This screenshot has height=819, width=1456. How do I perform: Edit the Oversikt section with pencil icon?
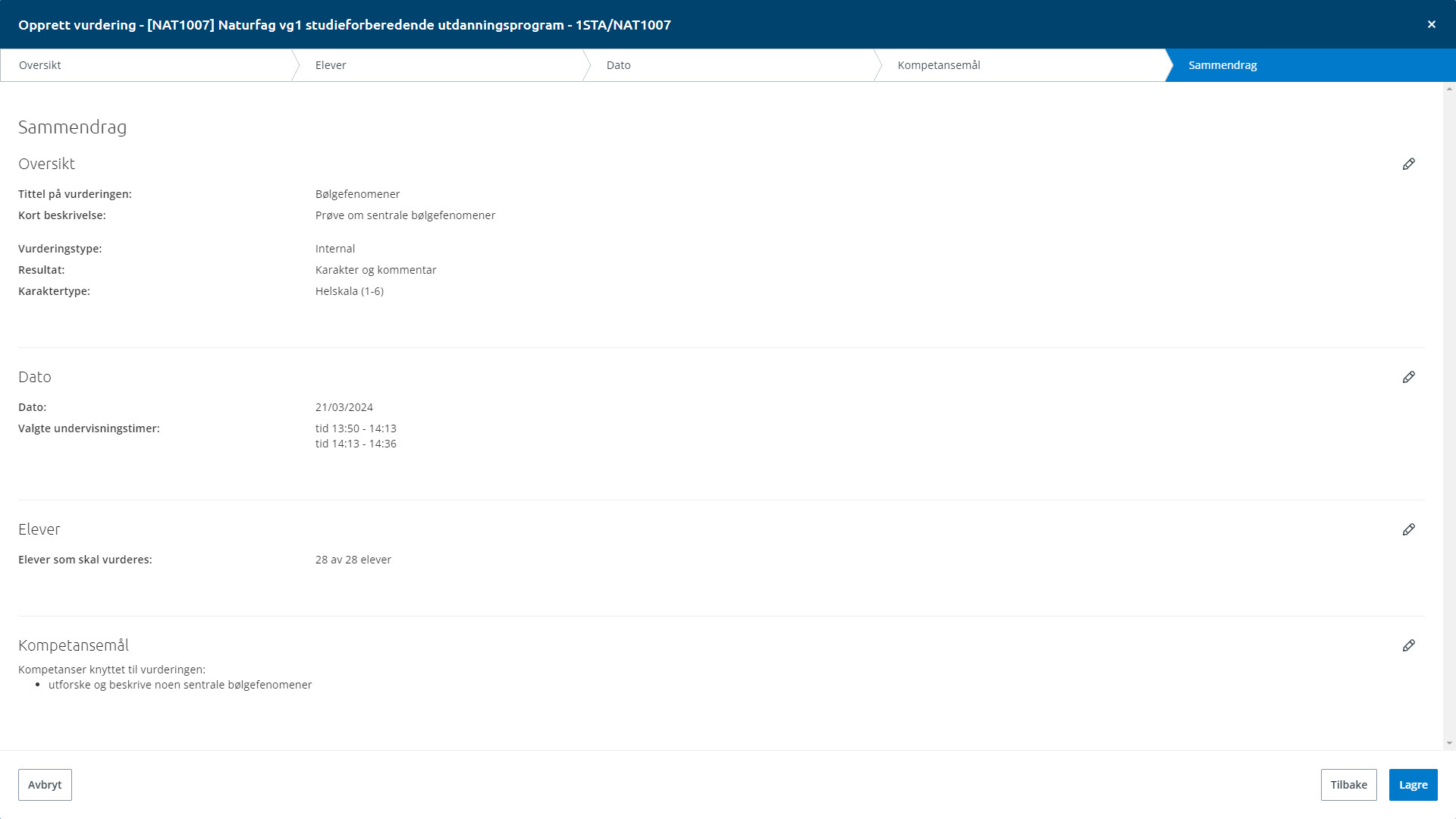coord(1408,164)
